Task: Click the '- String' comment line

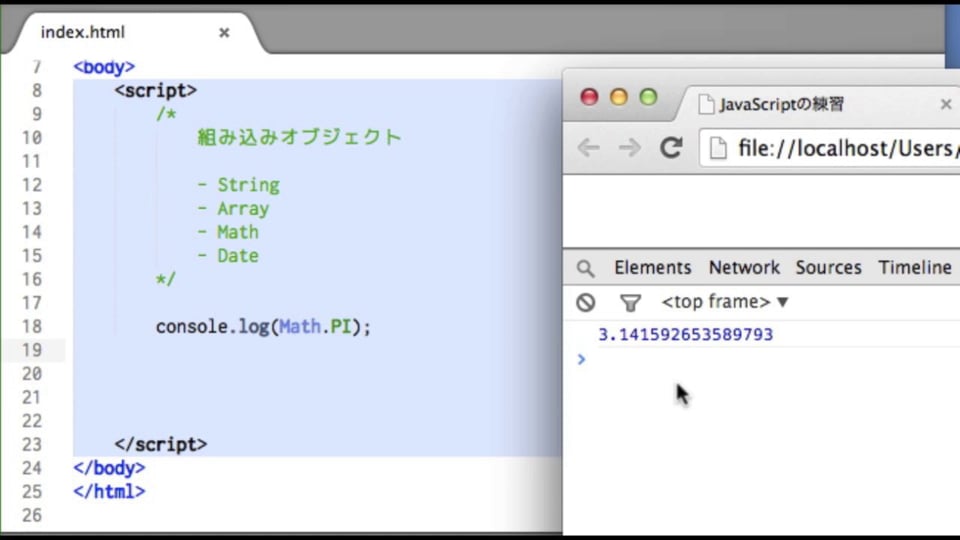Action: (238, 185)
